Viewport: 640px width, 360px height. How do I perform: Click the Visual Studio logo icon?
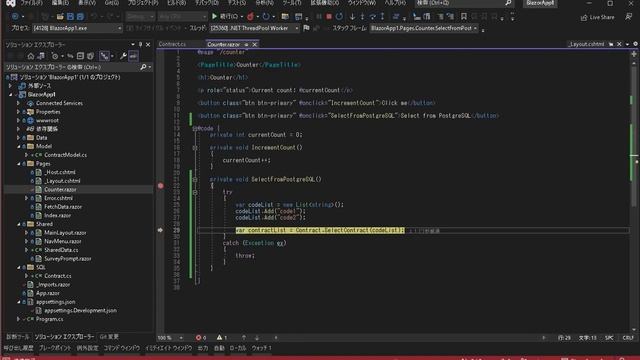(11, 3)
